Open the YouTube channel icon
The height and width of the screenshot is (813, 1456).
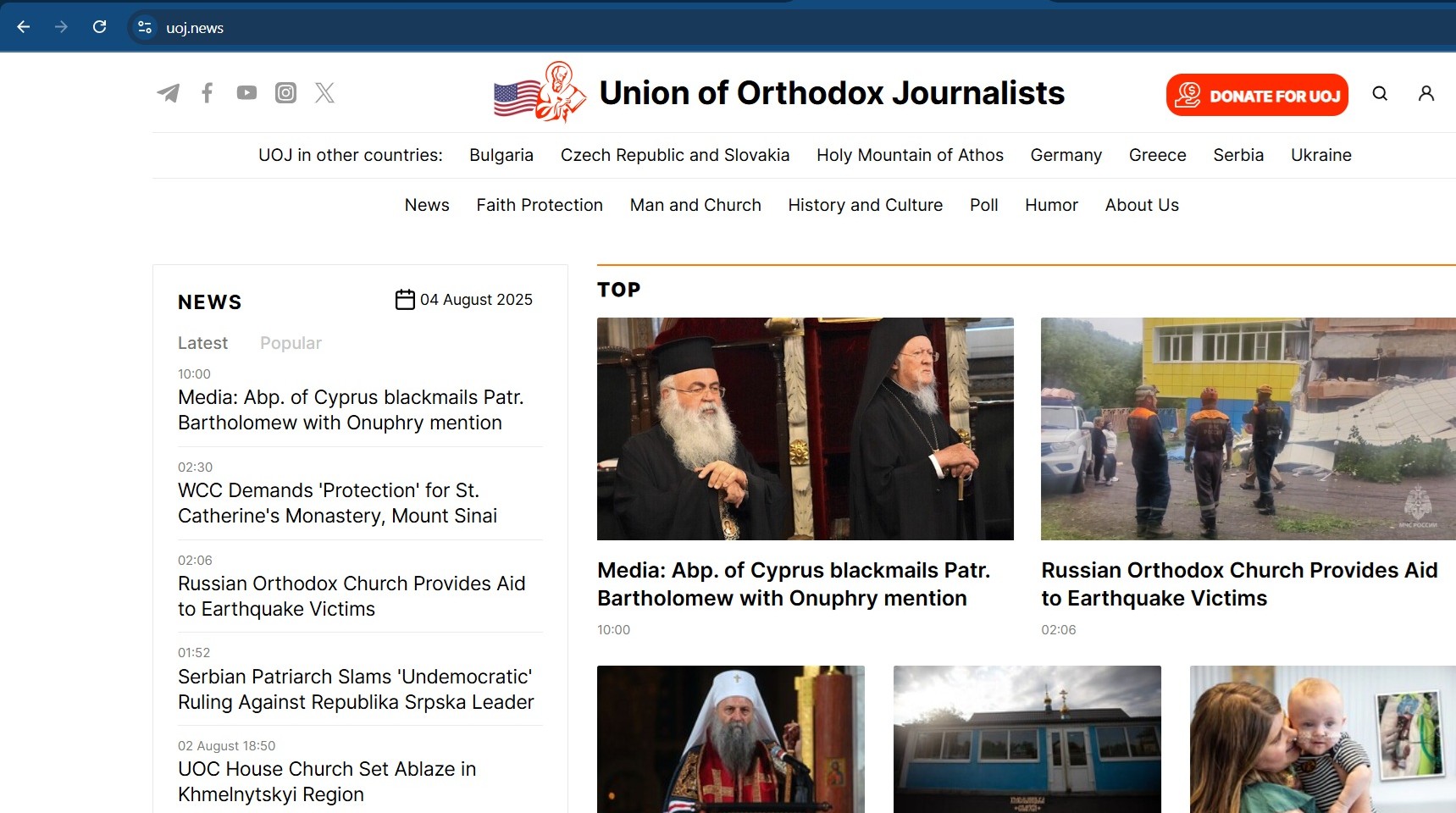(246, 92)
